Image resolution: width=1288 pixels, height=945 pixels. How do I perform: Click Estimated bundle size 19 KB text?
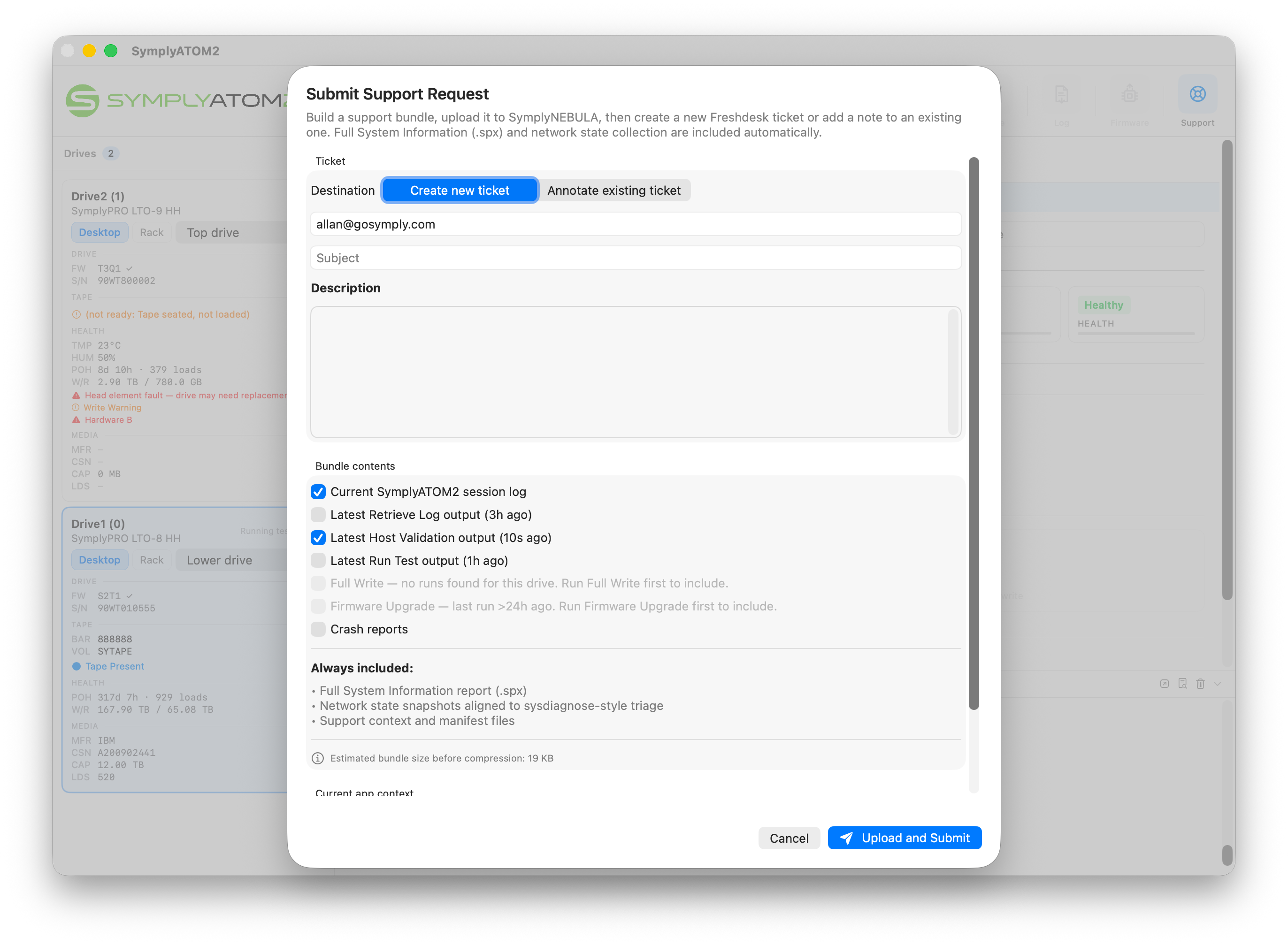coord(442,758)
